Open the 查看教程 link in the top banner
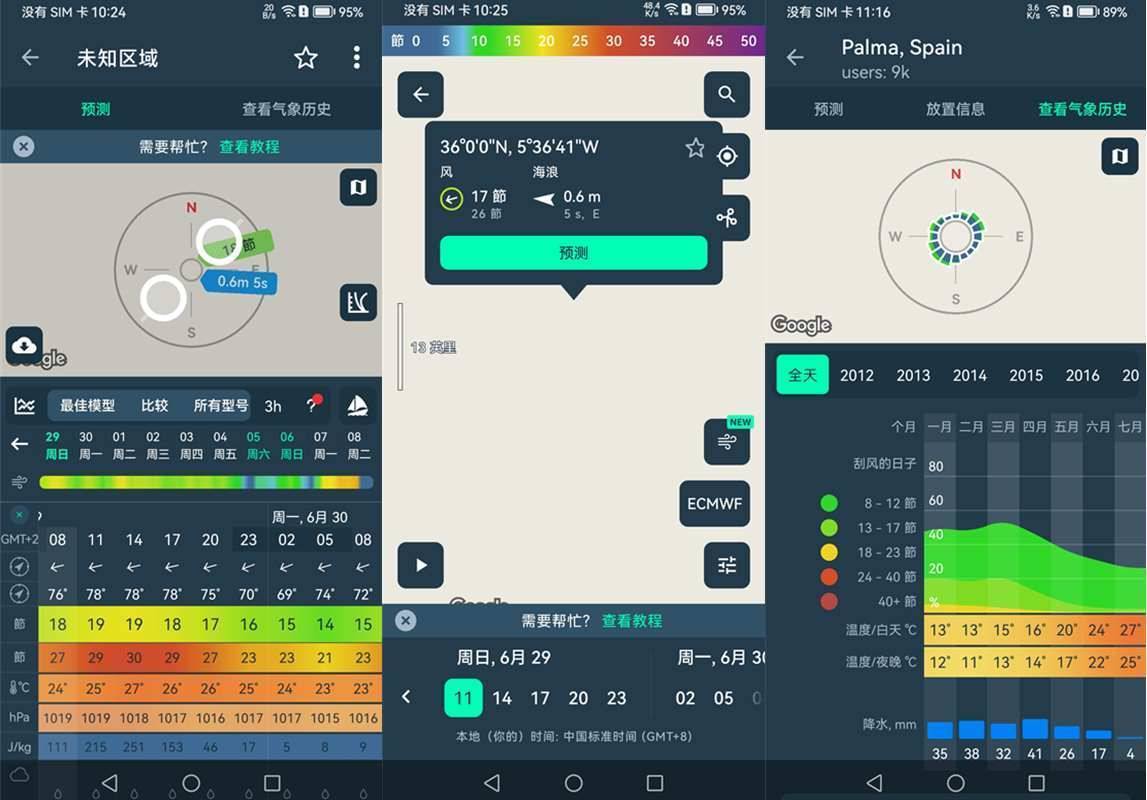Screen dimensions: 1147x800 249,147
